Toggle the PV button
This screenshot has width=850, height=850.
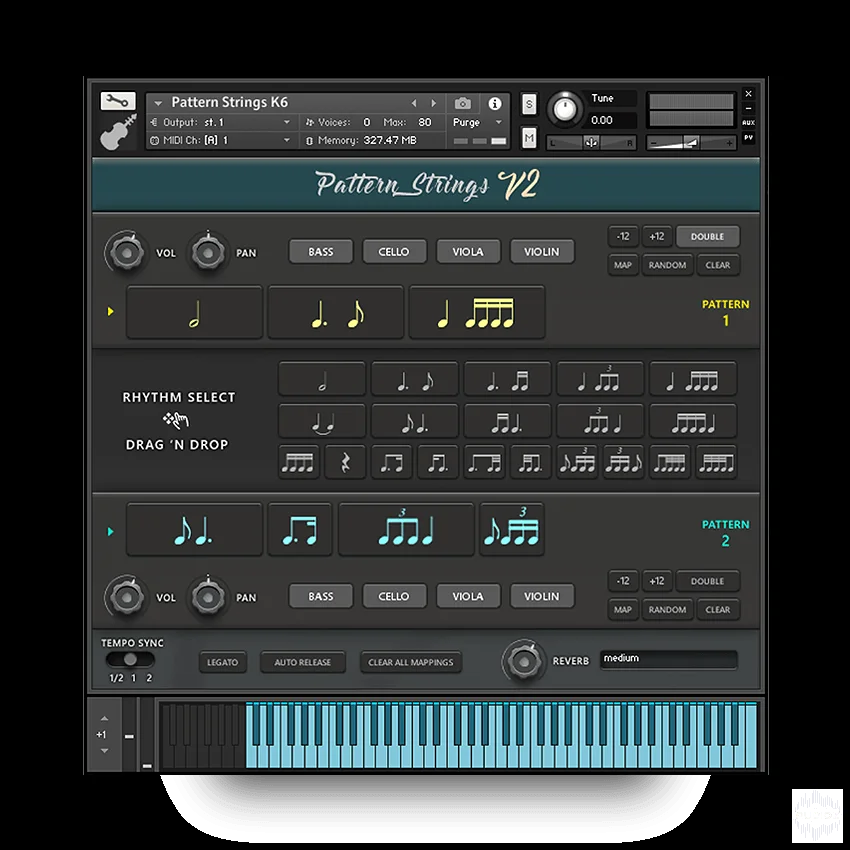click(x=748, y=138)
